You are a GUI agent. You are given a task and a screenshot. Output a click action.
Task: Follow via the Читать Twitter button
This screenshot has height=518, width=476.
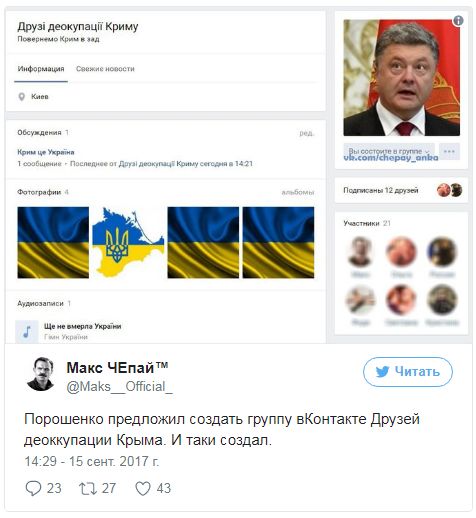(x=408, y=372)
